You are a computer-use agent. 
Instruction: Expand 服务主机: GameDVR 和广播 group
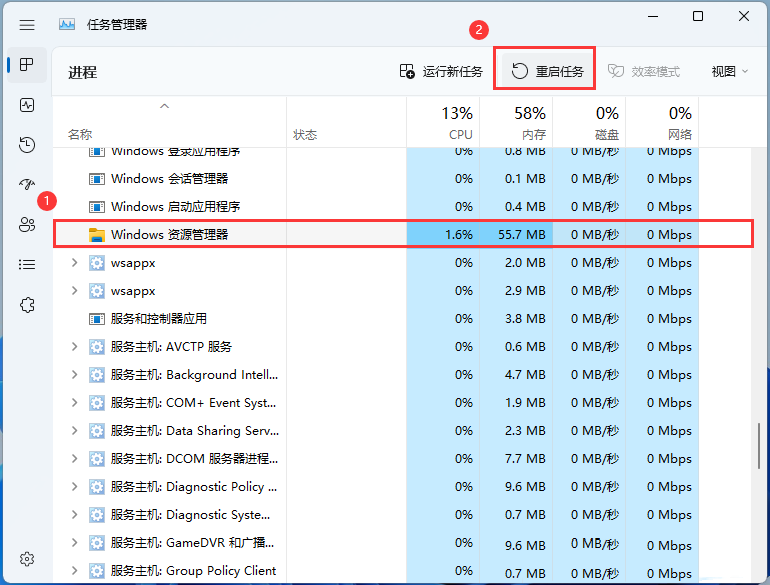(x=75, y=543)
